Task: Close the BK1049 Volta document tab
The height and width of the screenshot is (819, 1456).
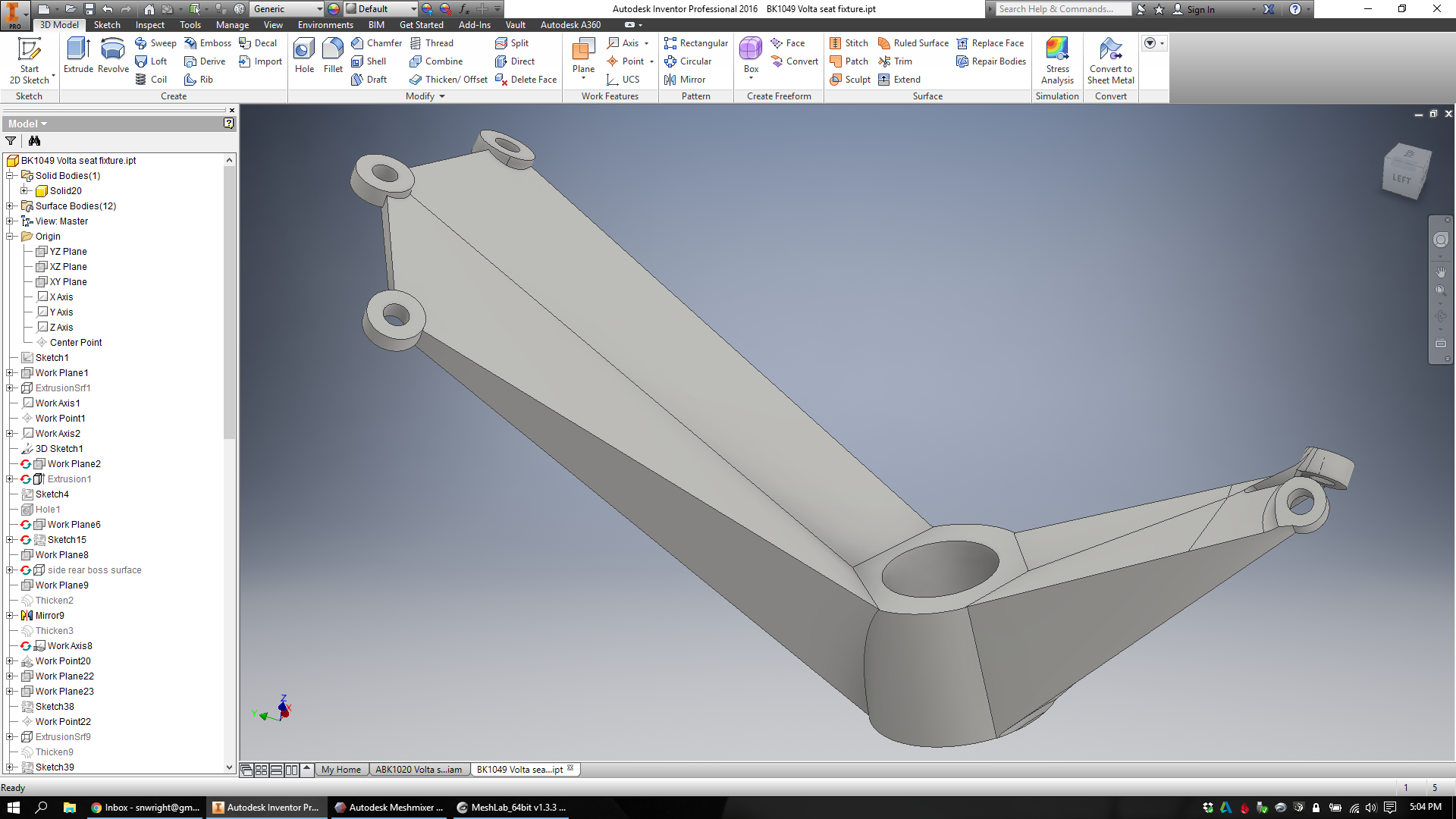Action: tap(571, 768)
